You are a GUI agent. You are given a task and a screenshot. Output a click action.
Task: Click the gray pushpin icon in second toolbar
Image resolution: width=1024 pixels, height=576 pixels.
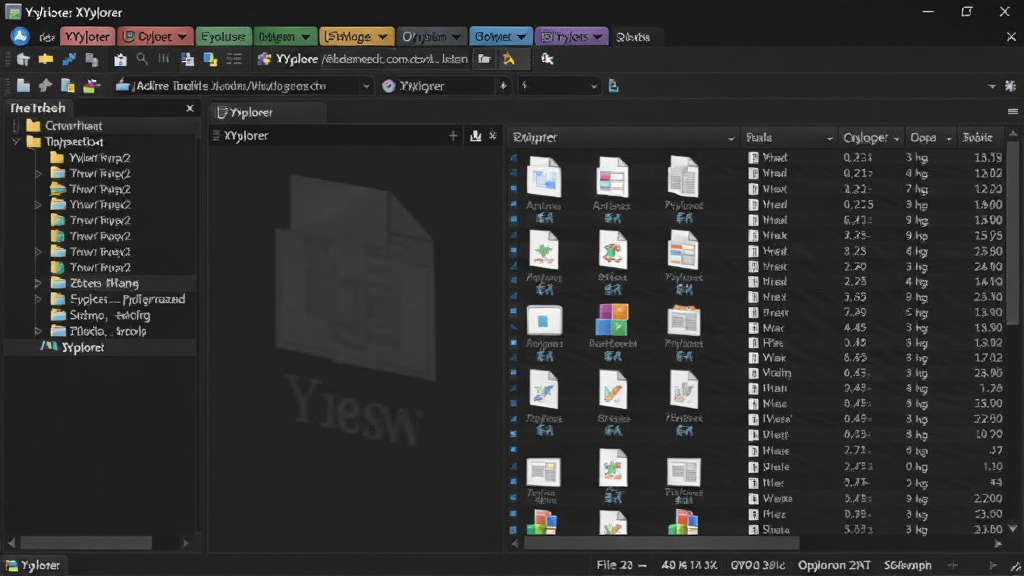(45, 86)
